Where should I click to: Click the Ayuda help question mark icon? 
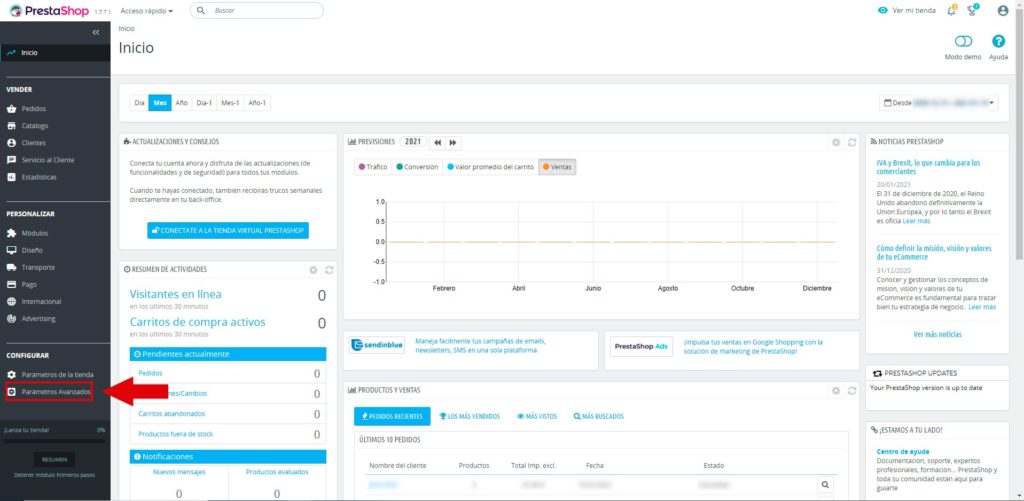point(998,41)
